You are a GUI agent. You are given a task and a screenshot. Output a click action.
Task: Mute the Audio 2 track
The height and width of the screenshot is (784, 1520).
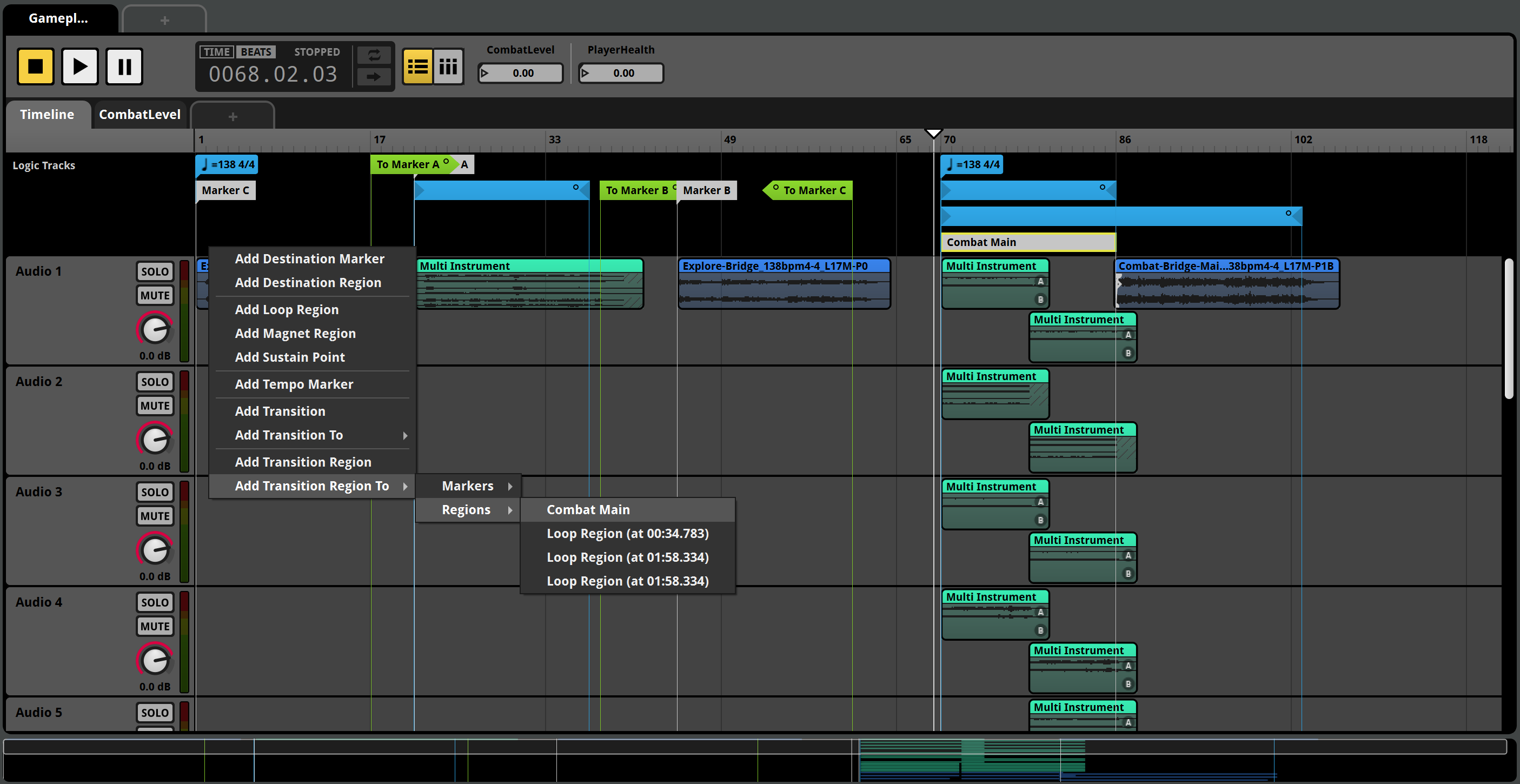click(155, 406)
